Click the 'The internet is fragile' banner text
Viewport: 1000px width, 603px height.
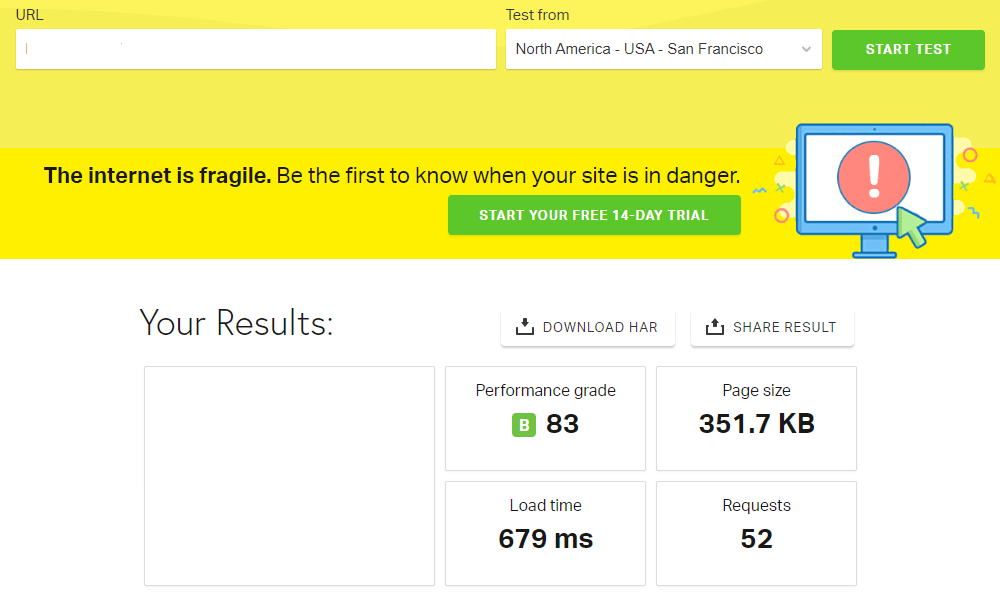[x=392, y=175]
